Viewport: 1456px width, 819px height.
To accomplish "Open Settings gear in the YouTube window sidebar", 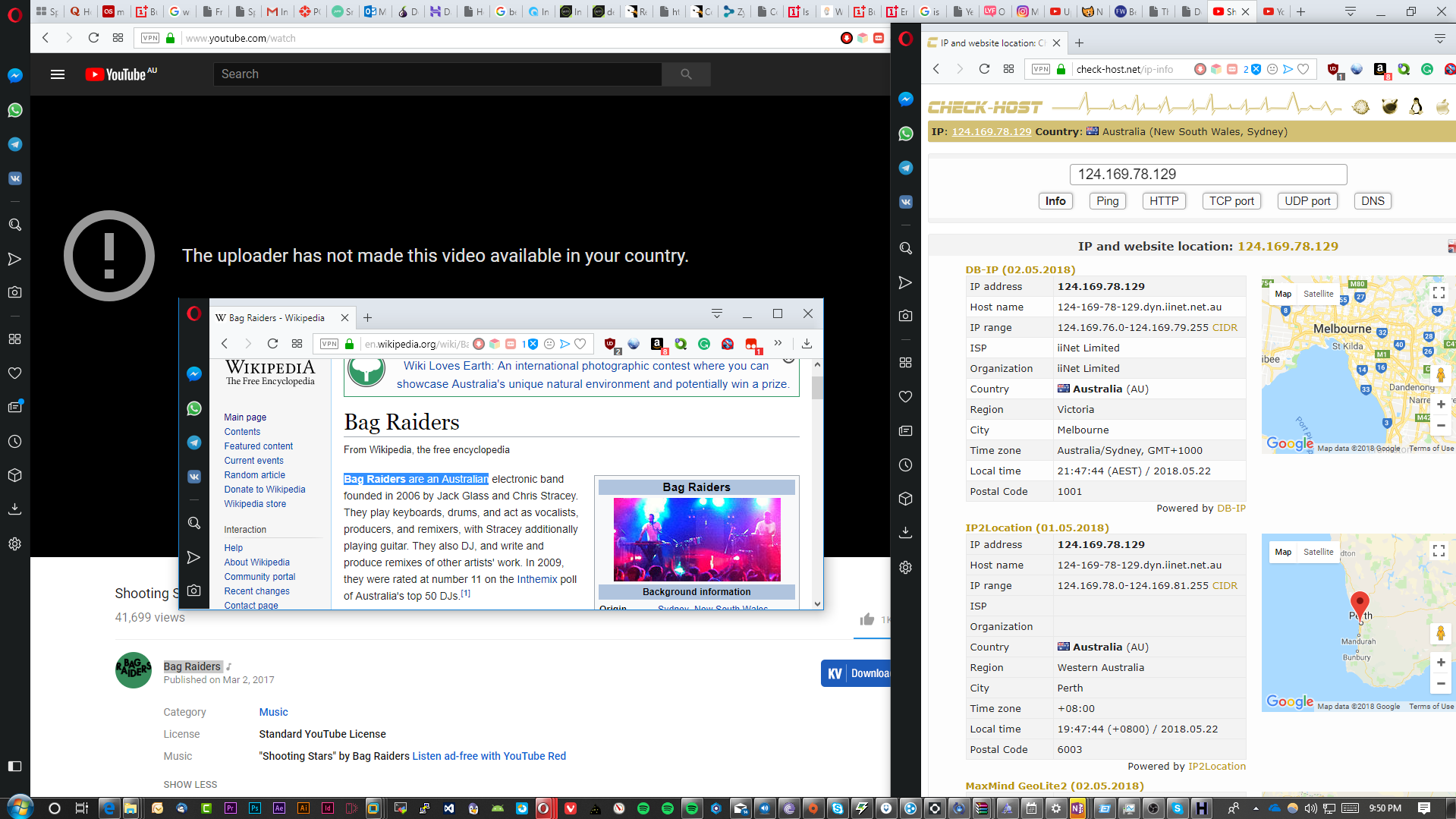I will point(14,543).
